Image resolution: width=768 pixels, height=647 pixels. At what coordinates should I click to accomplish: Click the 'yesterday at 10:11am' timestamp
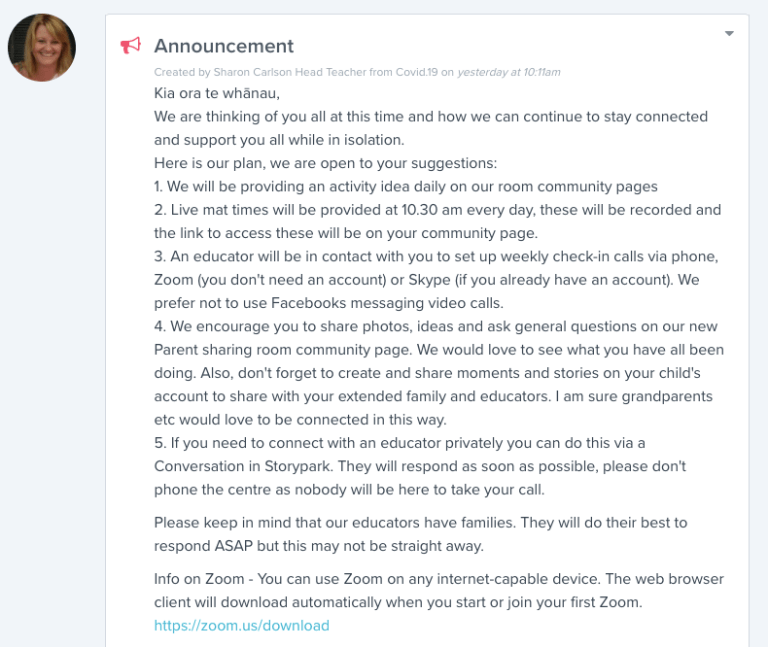coord(509,72)
